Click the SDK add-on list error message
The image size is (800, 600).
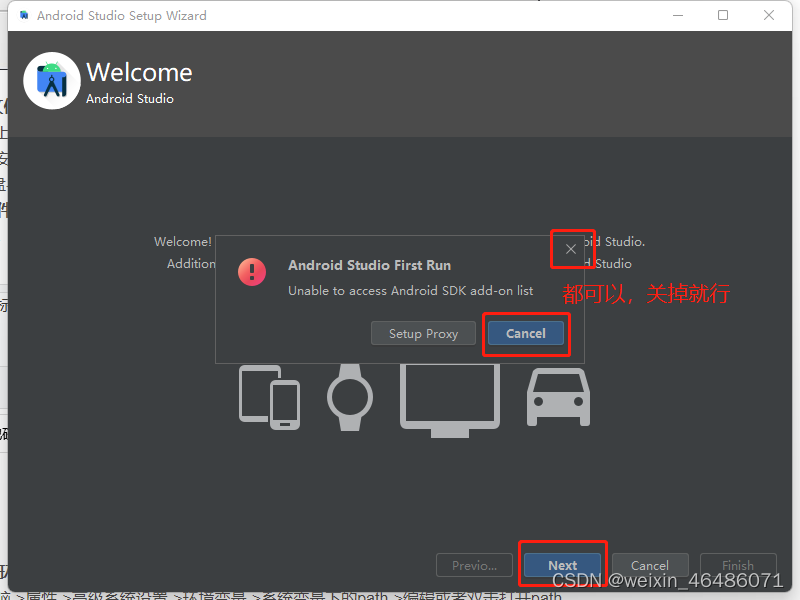(x=411, y=291)
